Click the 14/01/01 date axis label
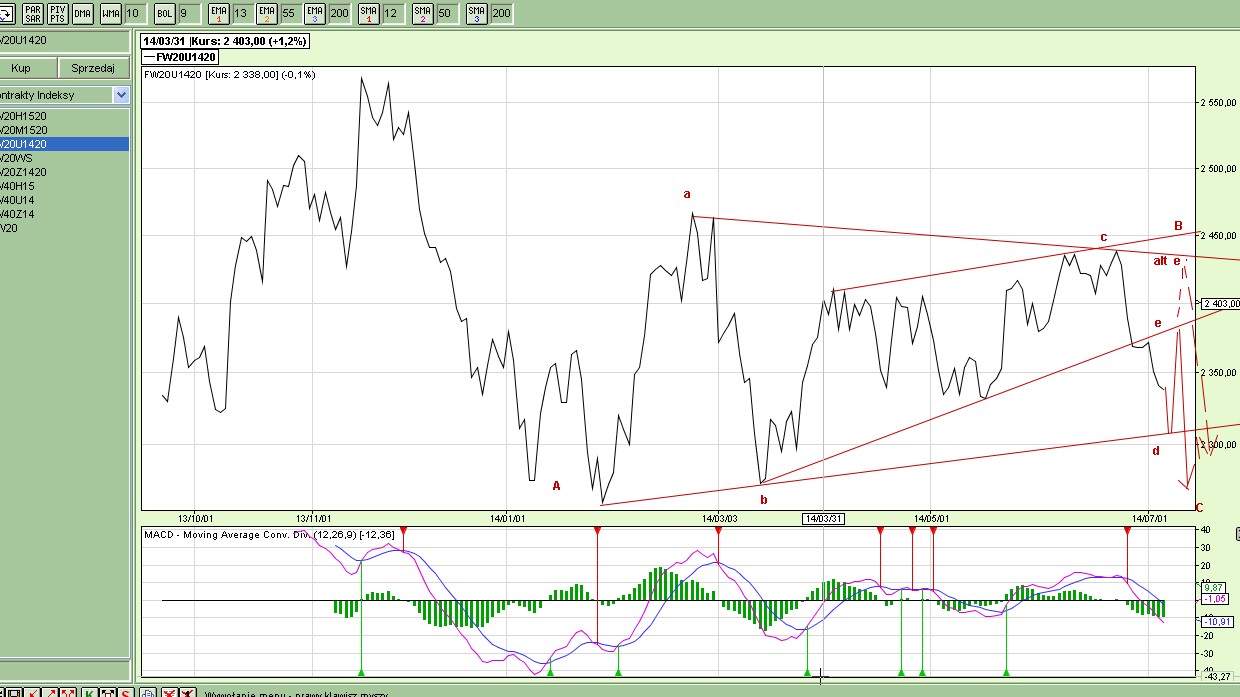Image resolution: width=1240 pixels, height=697 pixels. 508,517
